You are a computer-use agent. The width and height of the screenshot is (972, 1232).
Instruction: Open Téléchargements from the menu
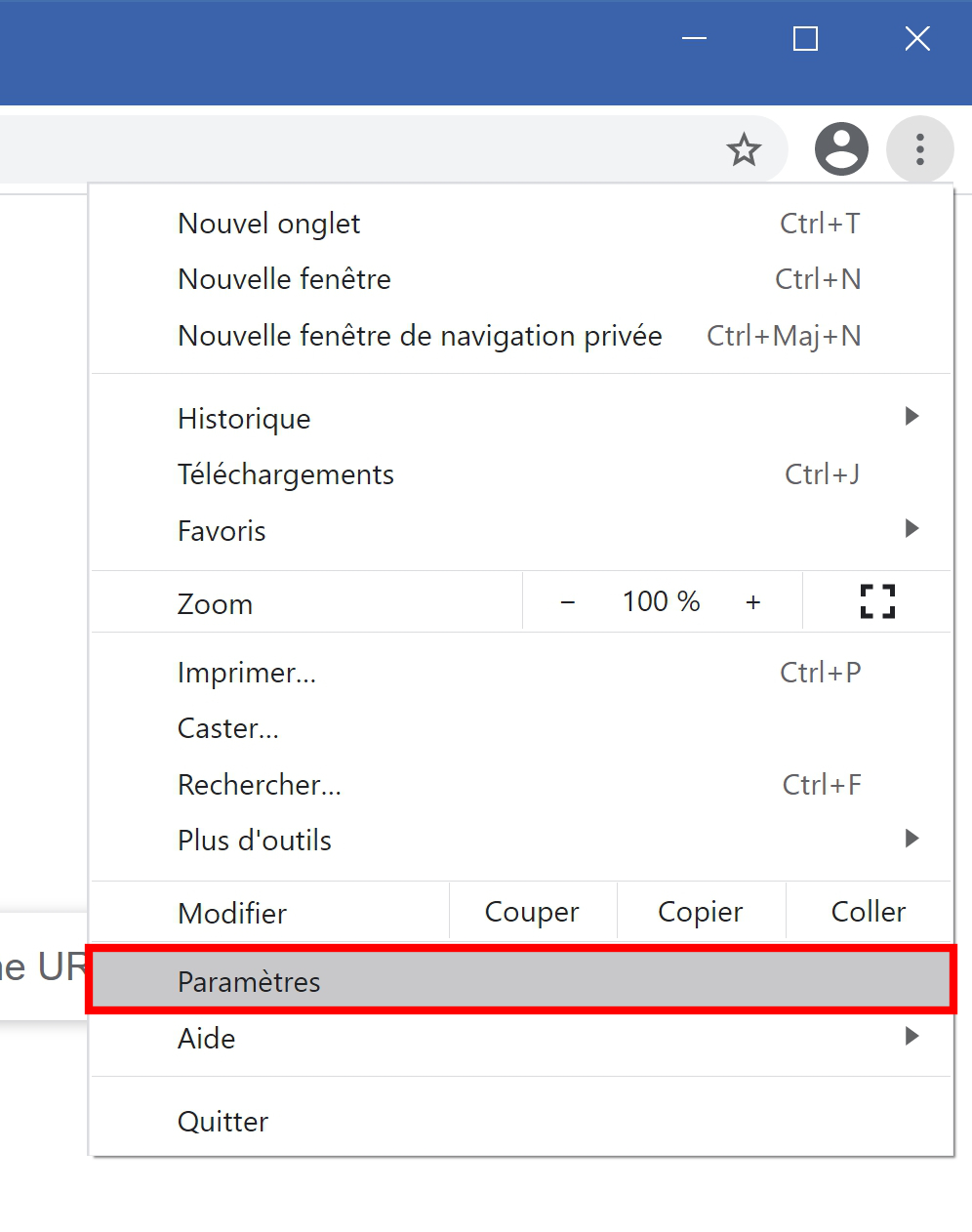(521, 474)
